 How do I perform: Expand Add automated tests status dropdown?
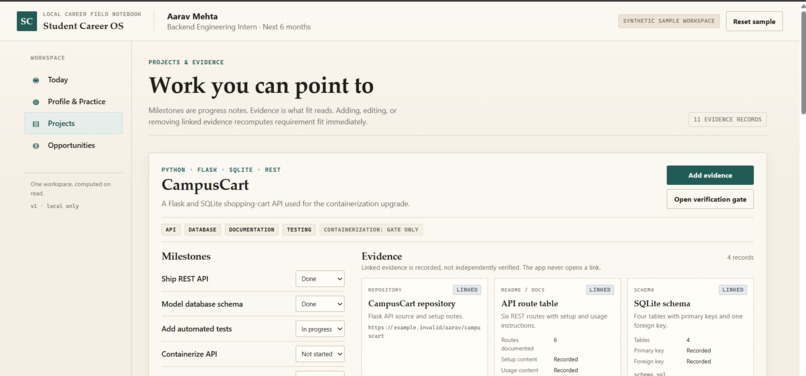click(320, 329)
